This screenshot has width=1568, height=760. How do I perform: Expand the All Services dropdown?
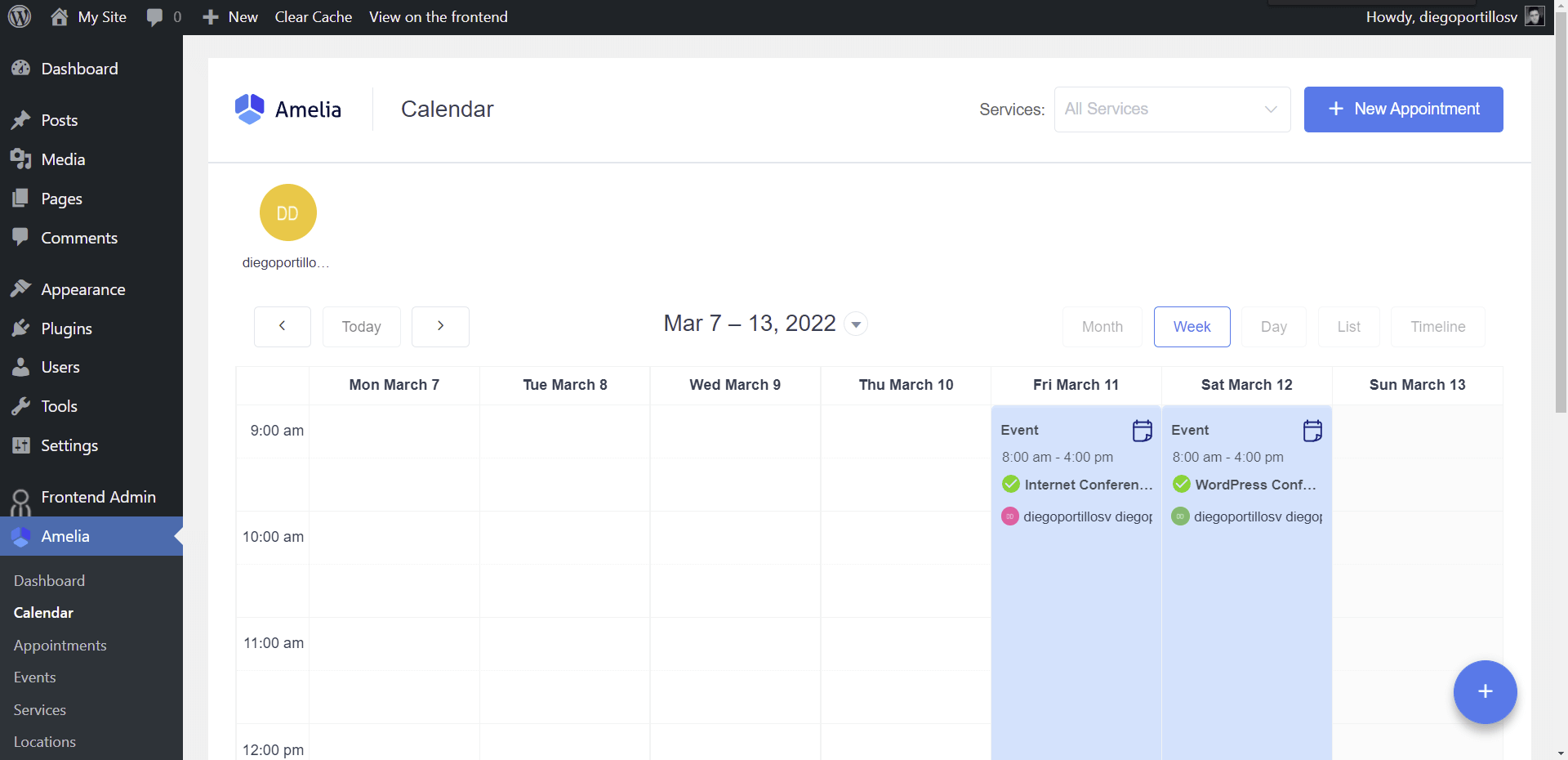click(1172, 110)
